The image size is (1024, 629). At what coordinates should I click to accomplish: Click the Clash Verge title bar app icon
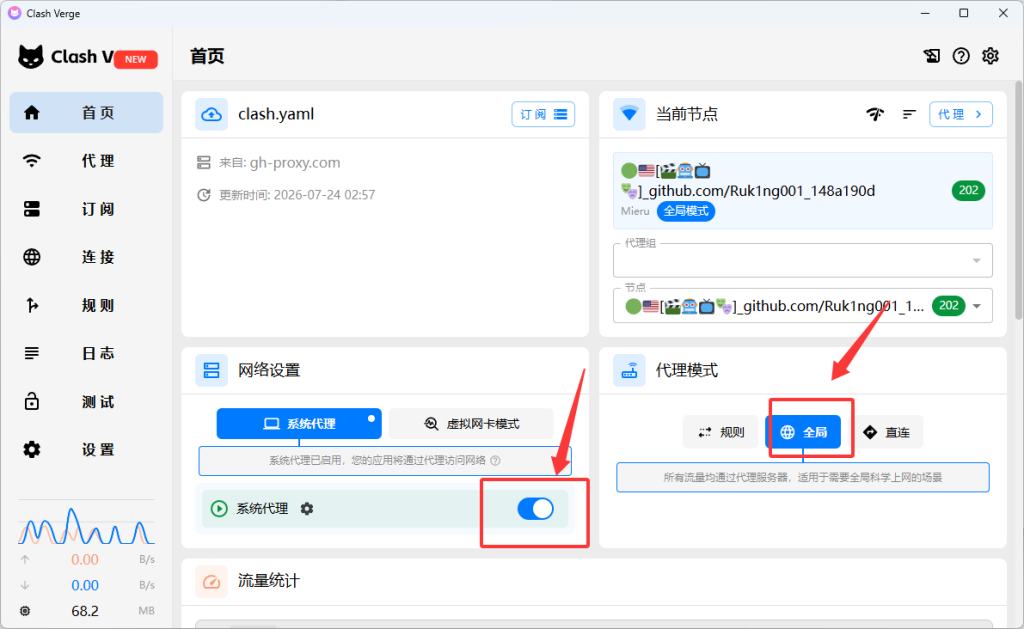tap(14, 13)
